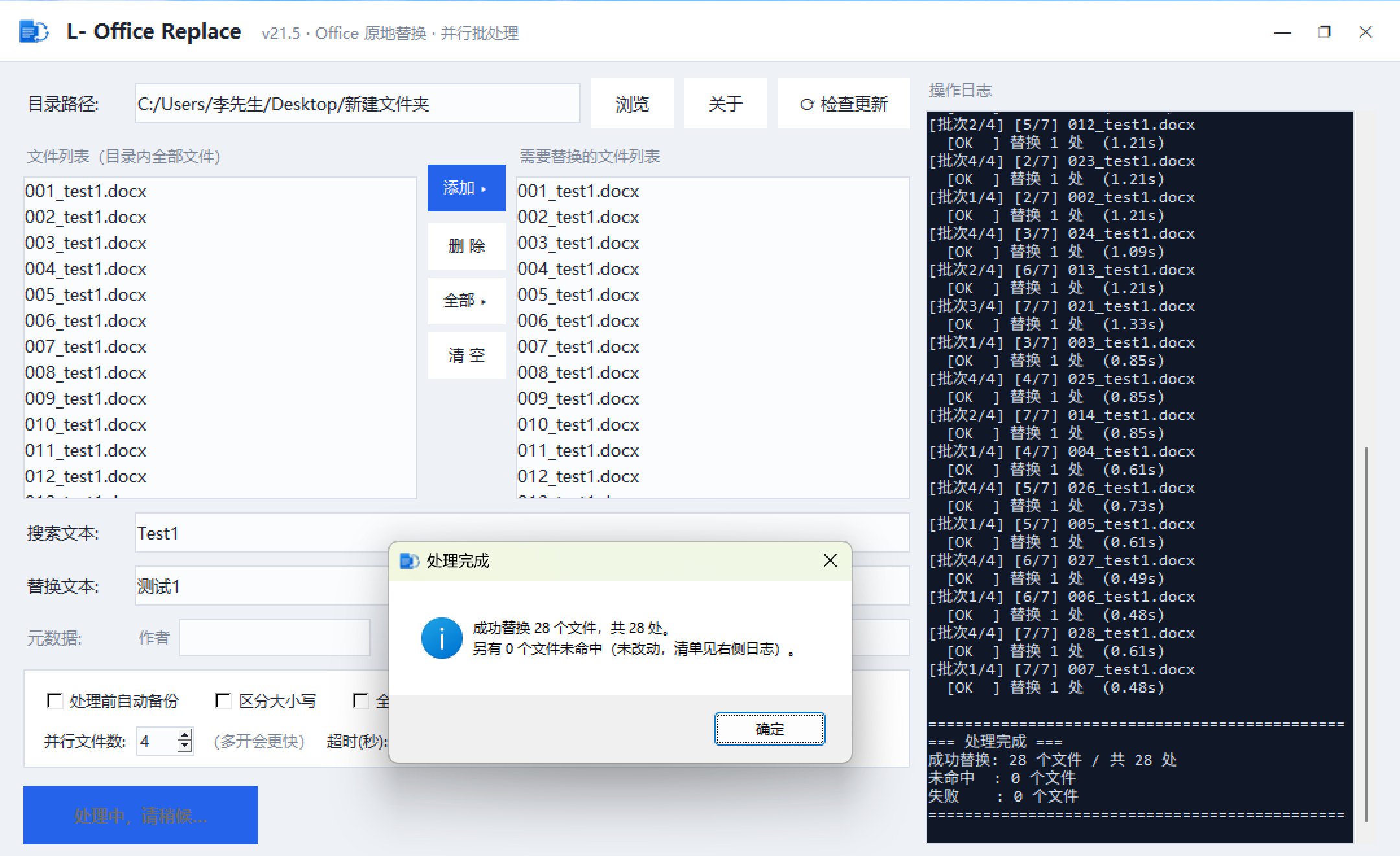Select 011_test1.docx in replace file list
Image resolution: width=1400 pixels, height=856 pixels.
(x=712, y=451)
